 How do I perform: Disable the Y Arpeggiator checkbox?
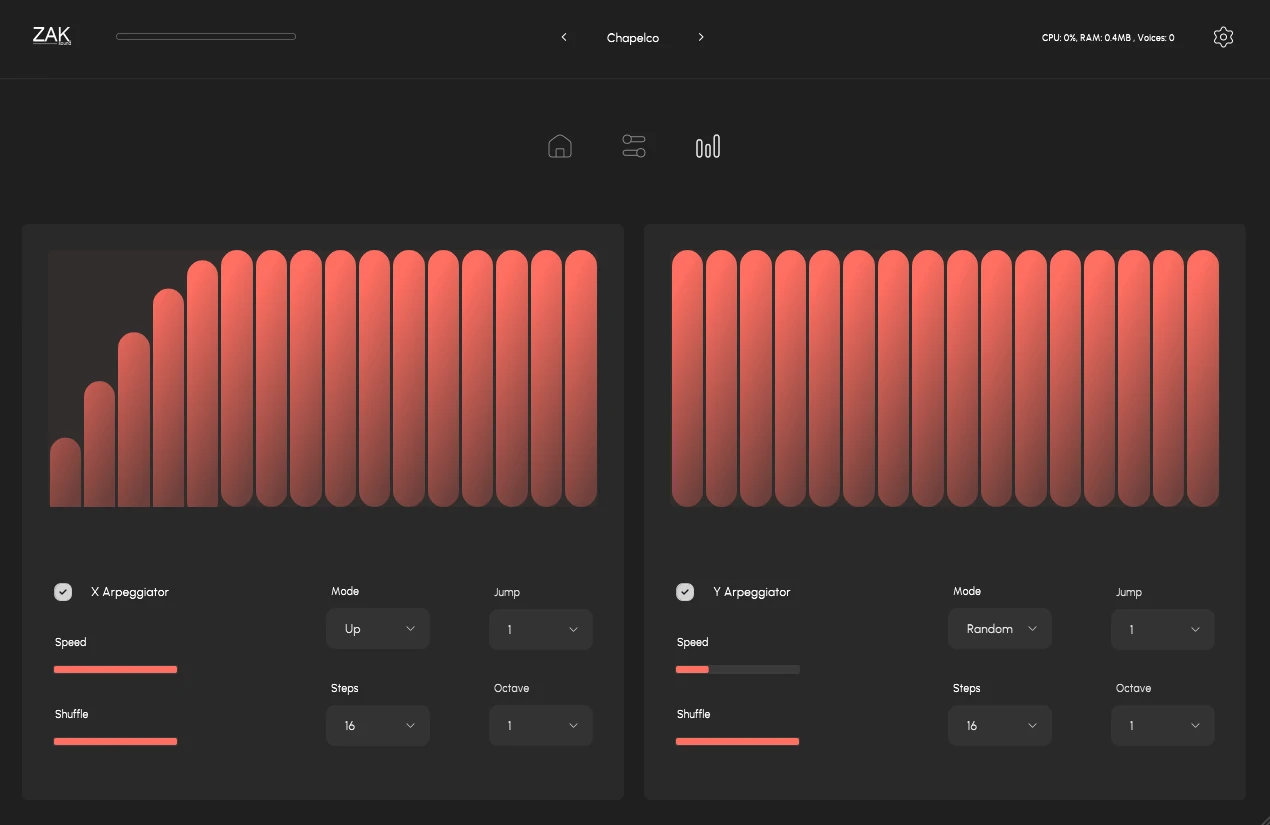685,592
